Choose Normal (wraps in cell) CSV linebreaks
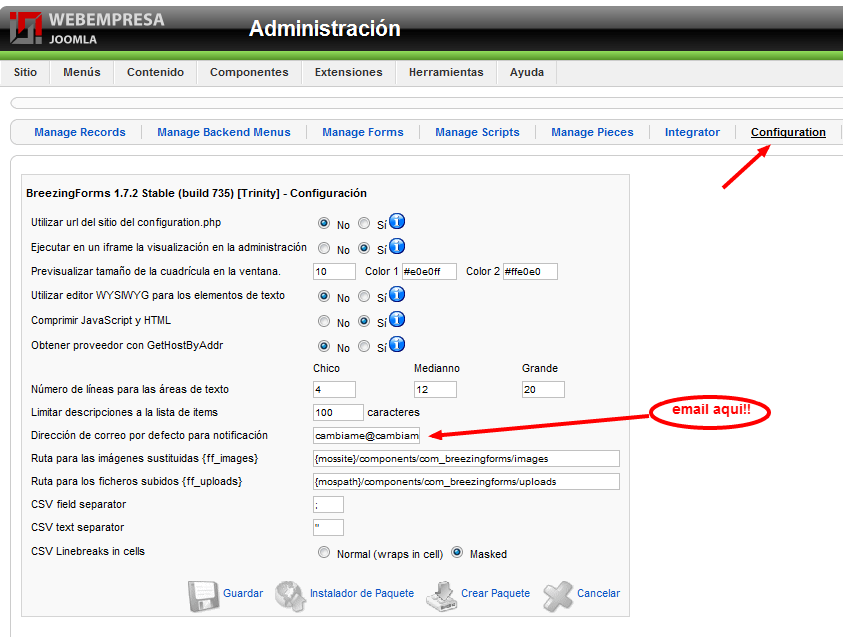This screenshot has height=637, width=843. pos(324,552)
